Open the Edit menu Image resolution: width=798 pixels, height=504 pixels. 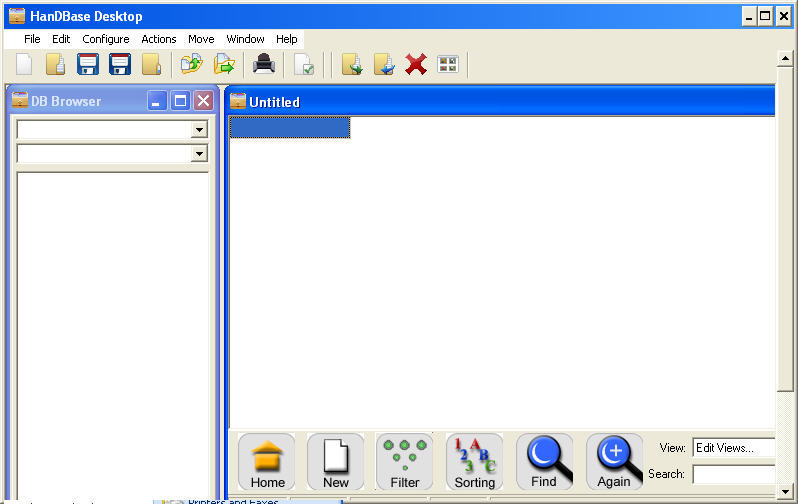pyautogui.click(x=61, y=39)
